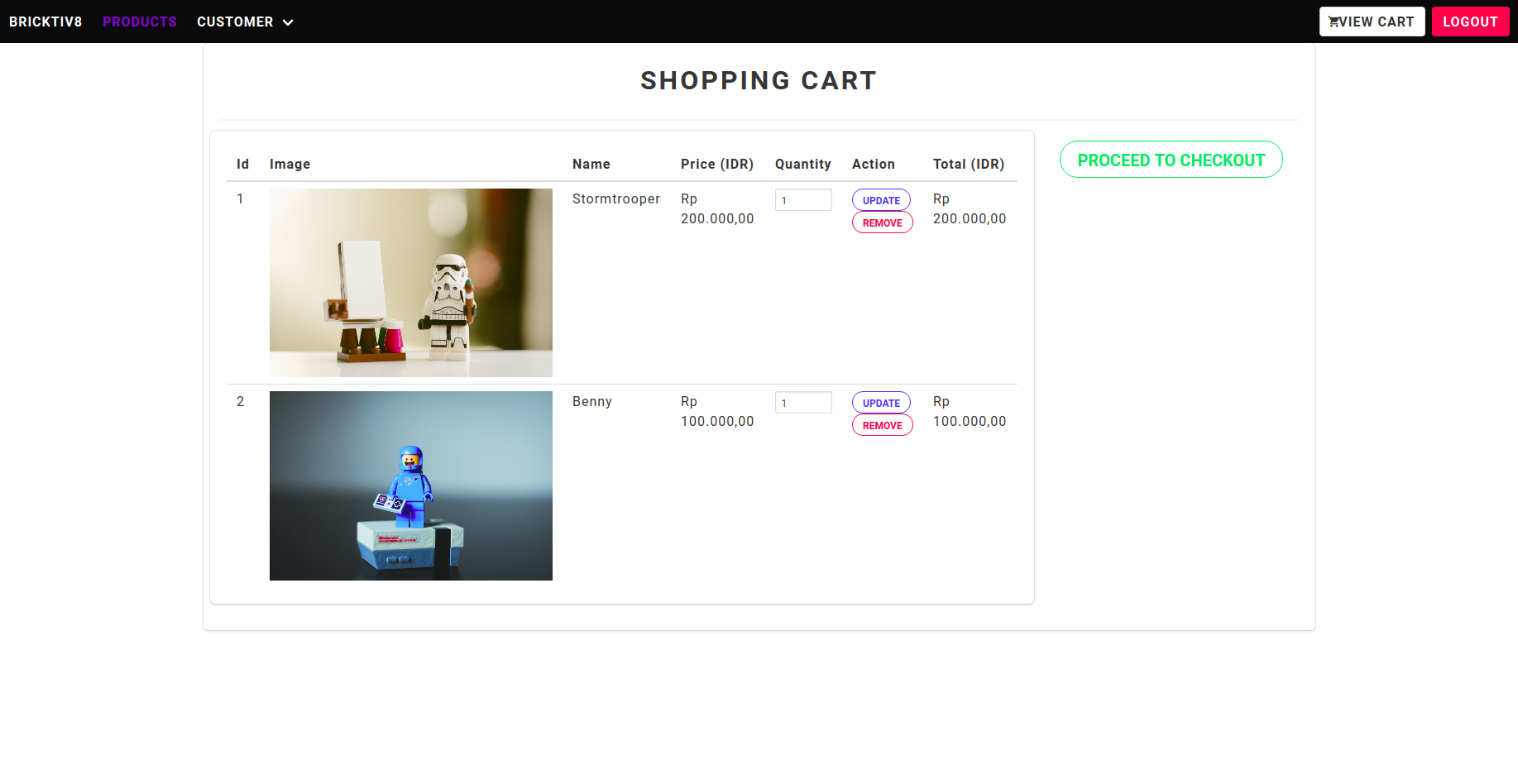
Task: Click the Action column header
Action: pyautogui.click(x=874, y=164)
